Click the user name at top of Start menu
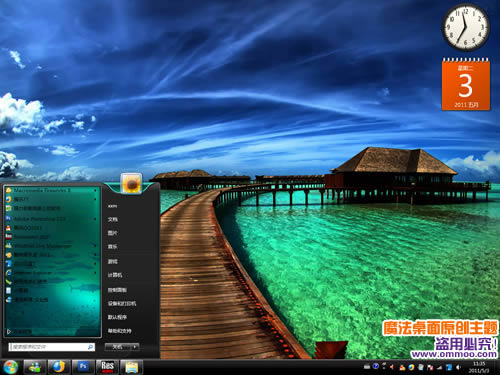500x375 pixels. [112, 206]
